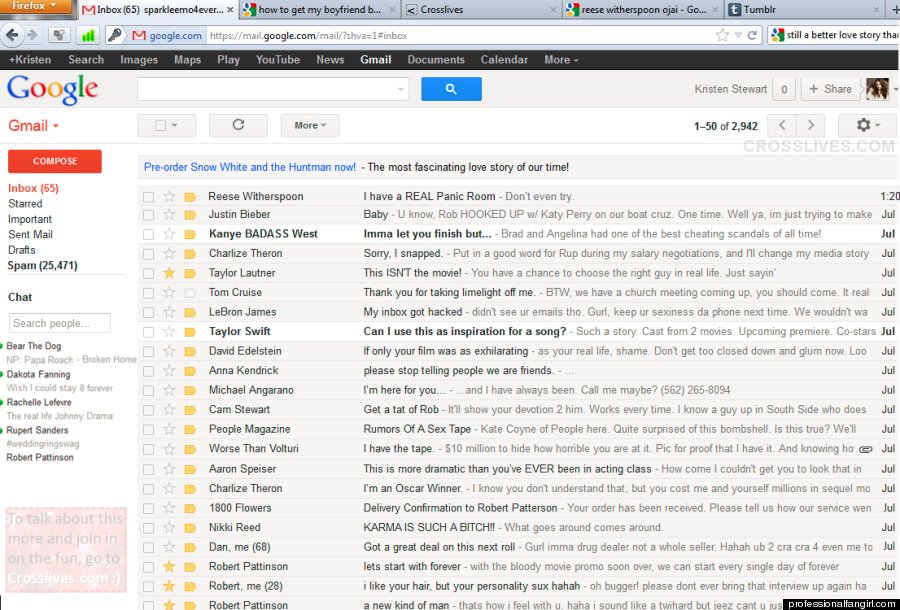
Task: Refresh the inbox
Action: click(x=238, y=125)
